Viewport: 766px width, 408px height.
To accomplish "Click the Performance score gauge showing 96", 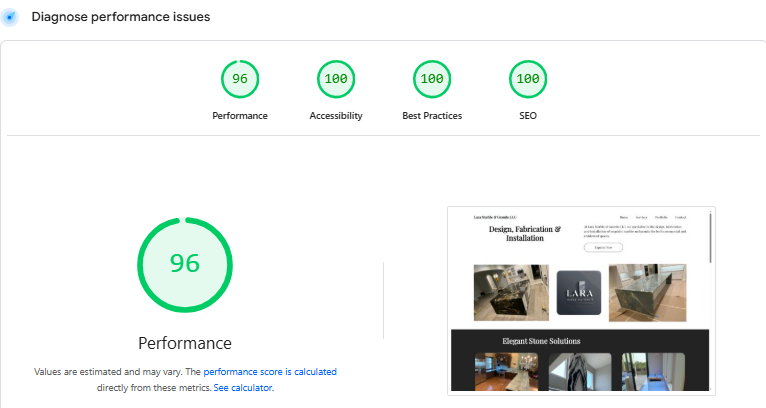I will (x=240, y=80).
